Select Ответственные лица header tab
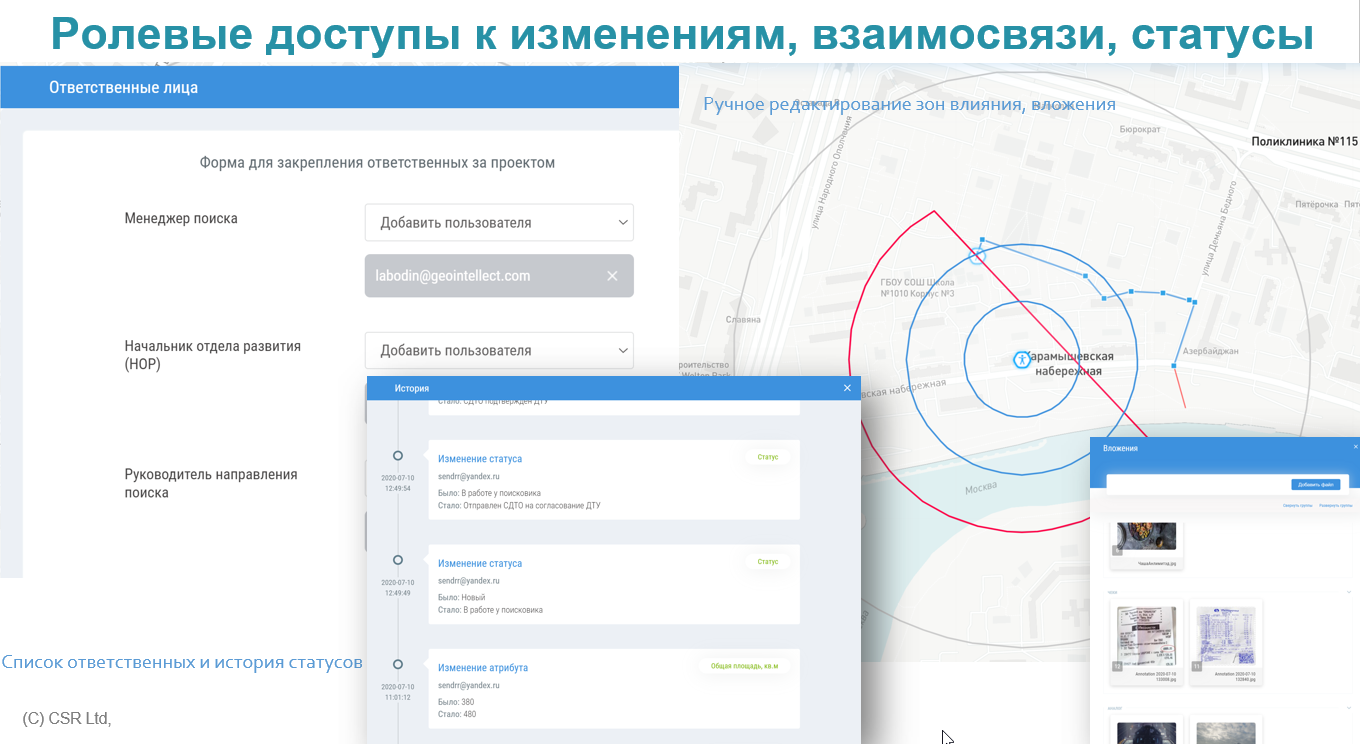The image size is (1360, 744). 123,88
